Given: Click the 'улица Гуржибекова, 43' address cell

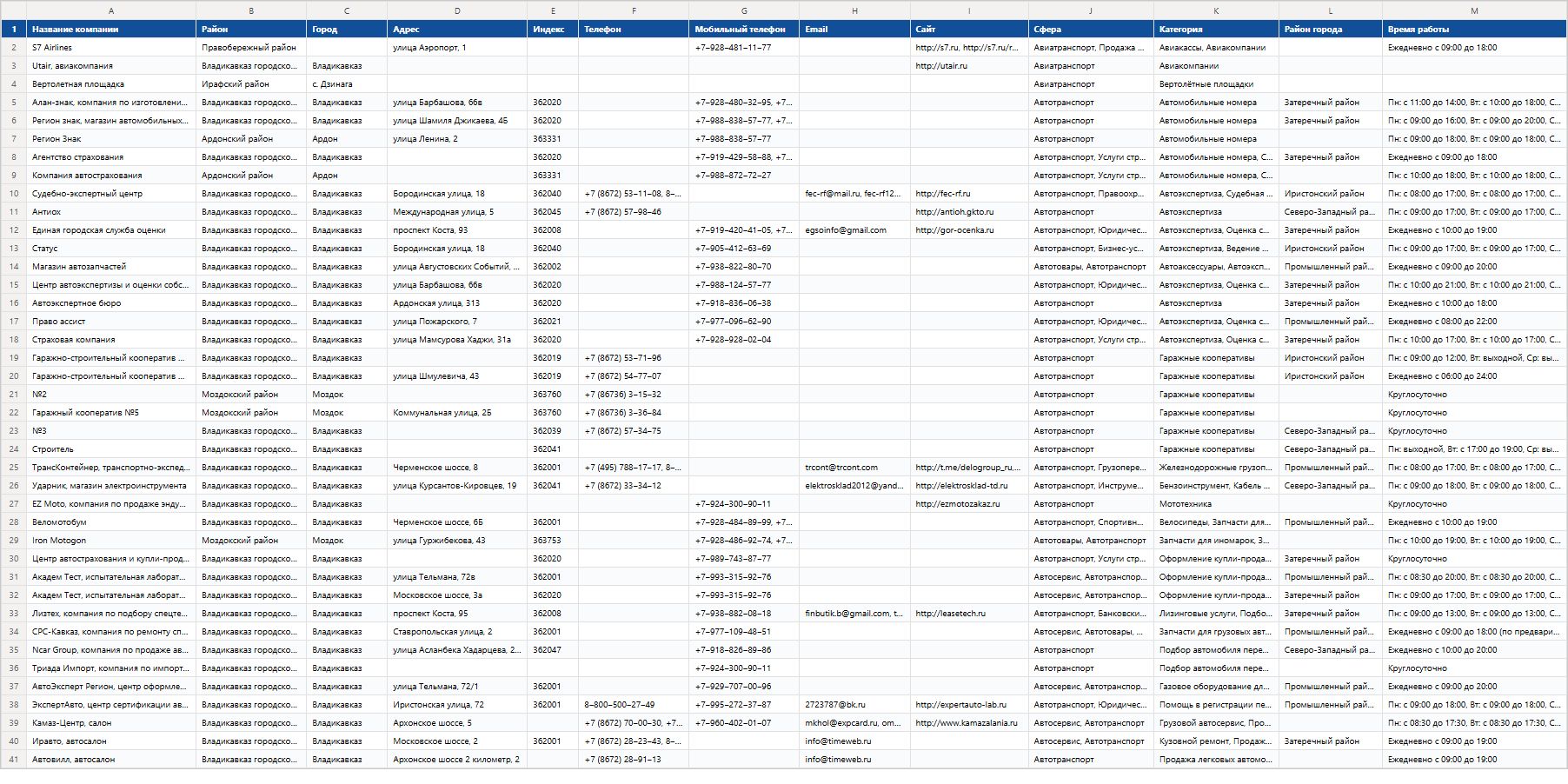Looking at the screenshot, I should [x=457, y=541].
